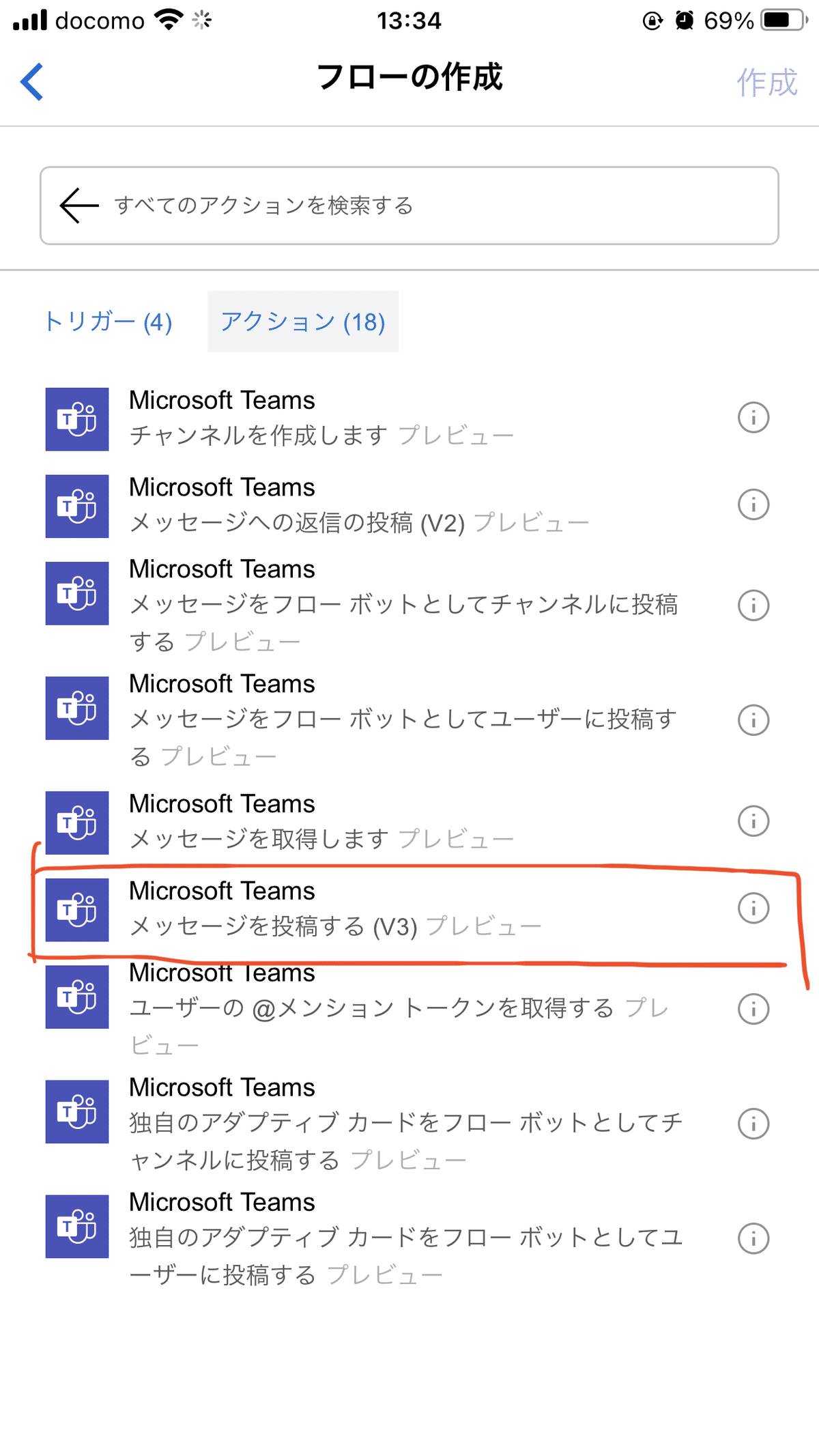The width and height of the screenshot is (819, 1456).
Task: Open info for チャンネルを作成します action
Action: pos(753,418)
